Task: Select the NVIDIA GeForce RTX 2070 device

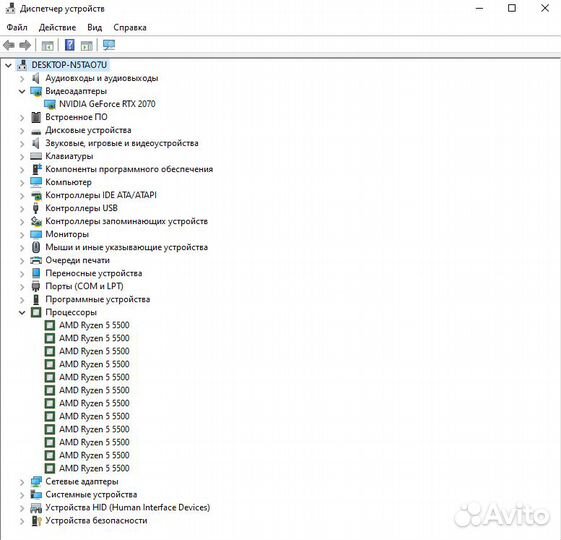Action: 107,104
